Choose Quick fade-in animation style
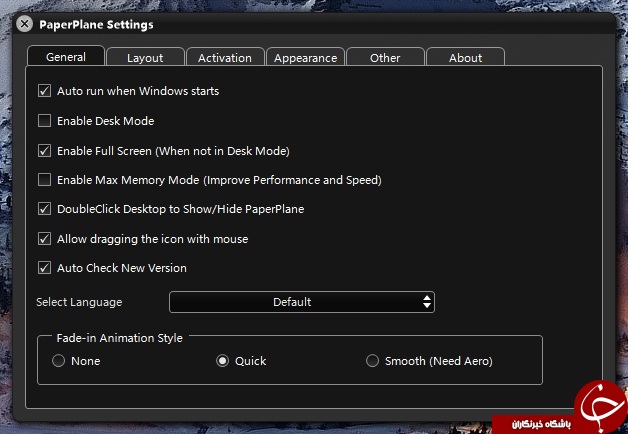This screenshot has width=628, height=434. (x=223, y=361)
